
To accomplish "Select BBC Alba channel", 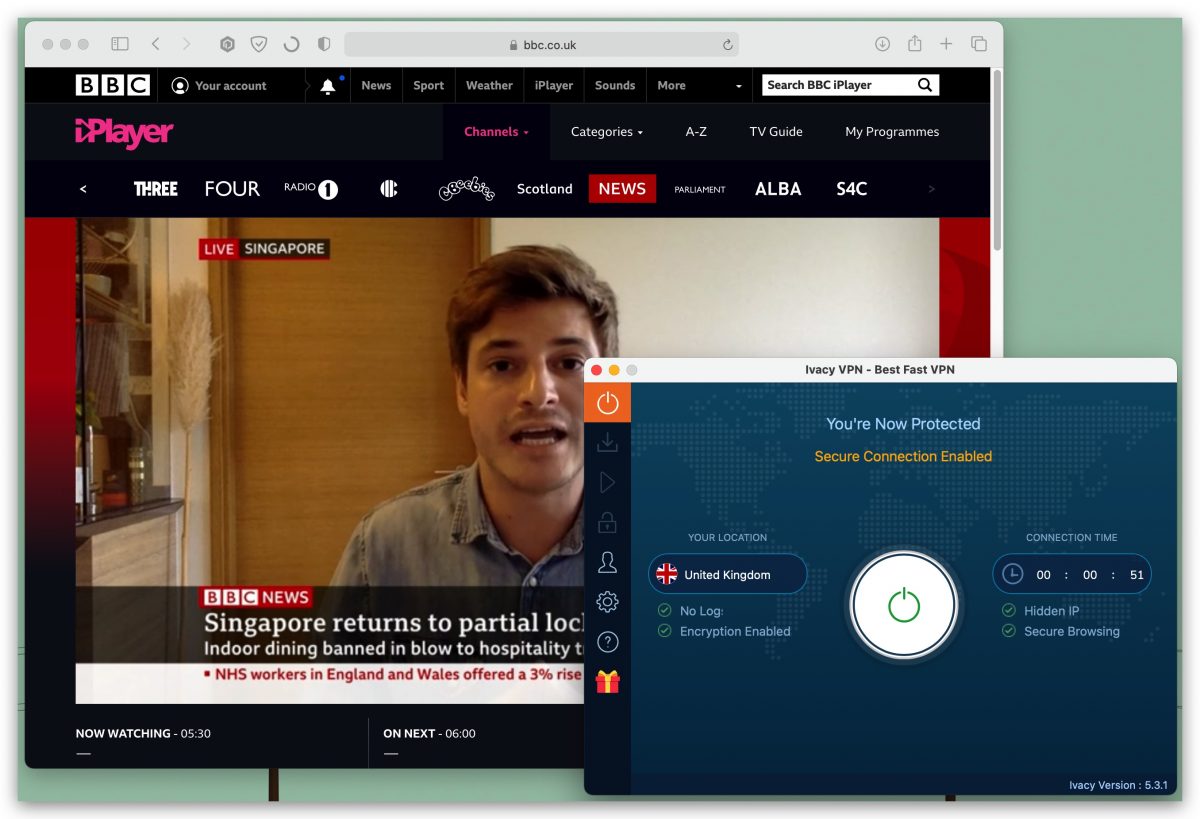I will point(778,189).
